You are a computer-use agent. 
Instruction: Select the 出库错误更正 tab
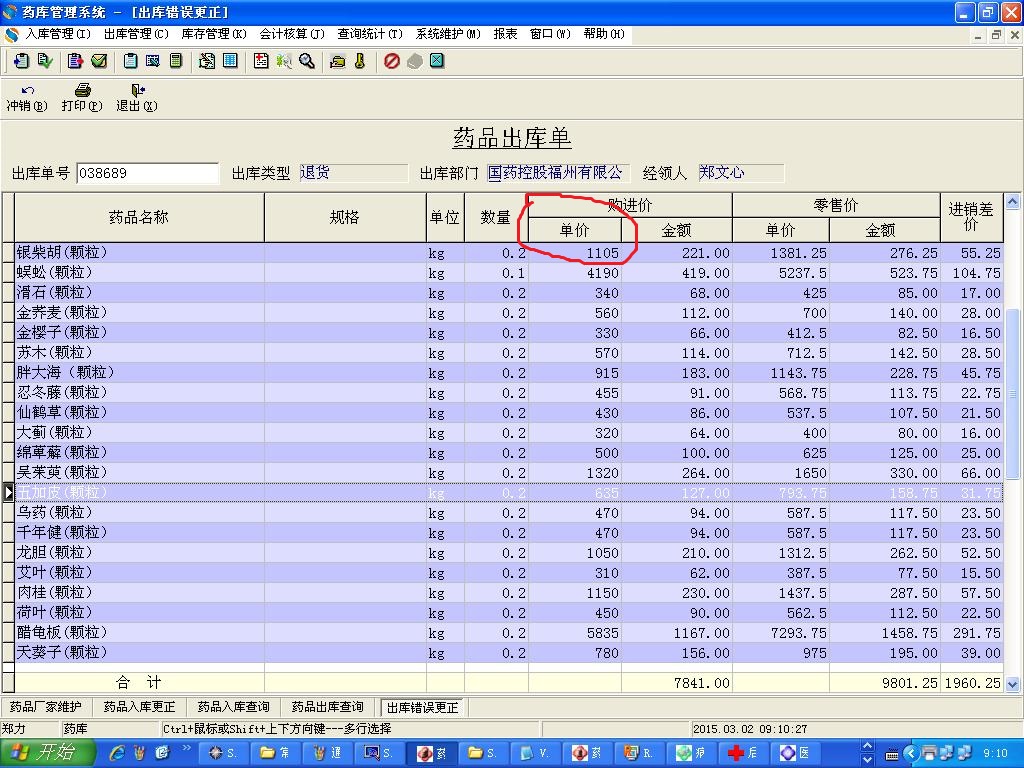pyautogui.click(x=422, y=707)
